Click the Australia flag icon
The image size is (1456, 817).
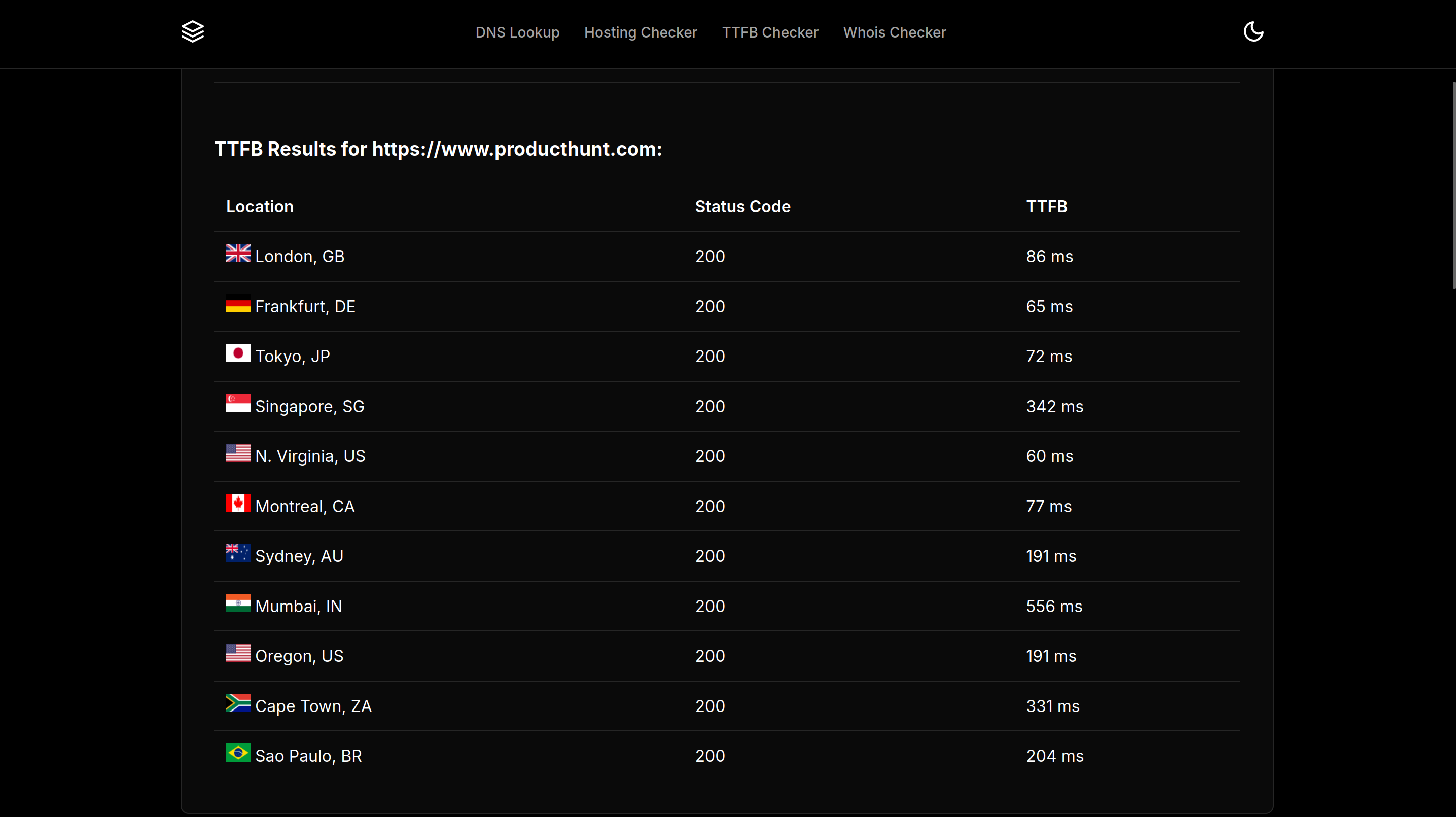[238, 553]
